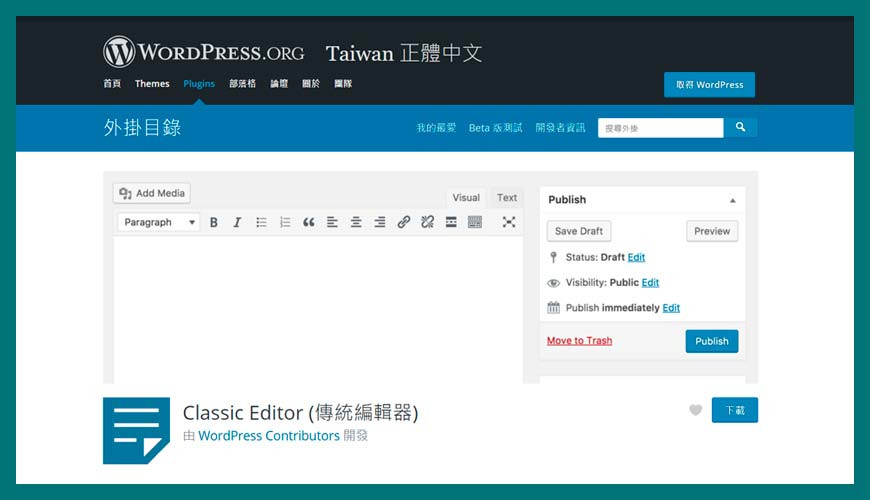870x500 pixels.
Task: Click the 外掛目錄 heading
Action: coord(142,128)
